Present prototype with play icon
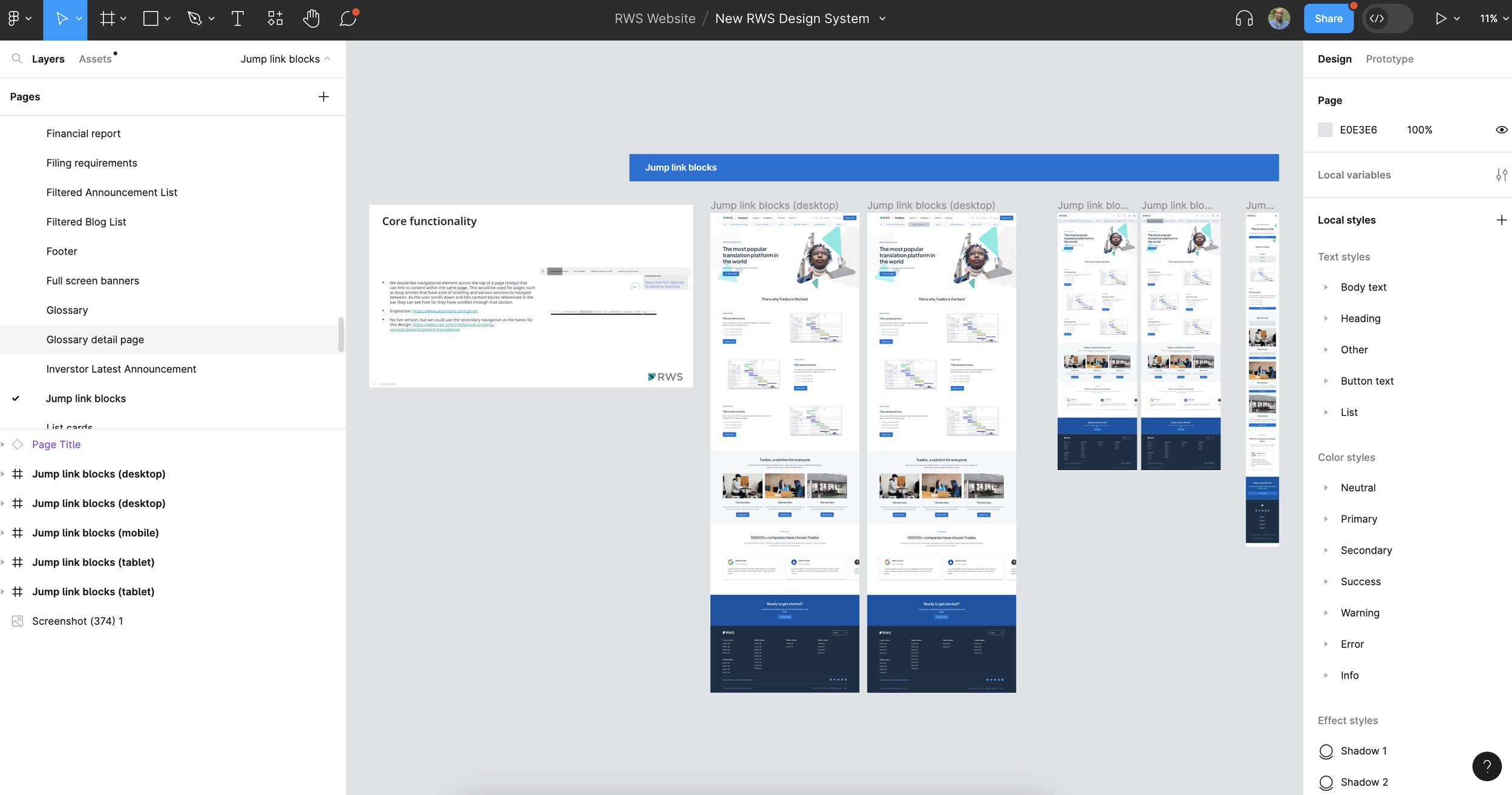This screenshot has height=795, width=1512. 1441,19
